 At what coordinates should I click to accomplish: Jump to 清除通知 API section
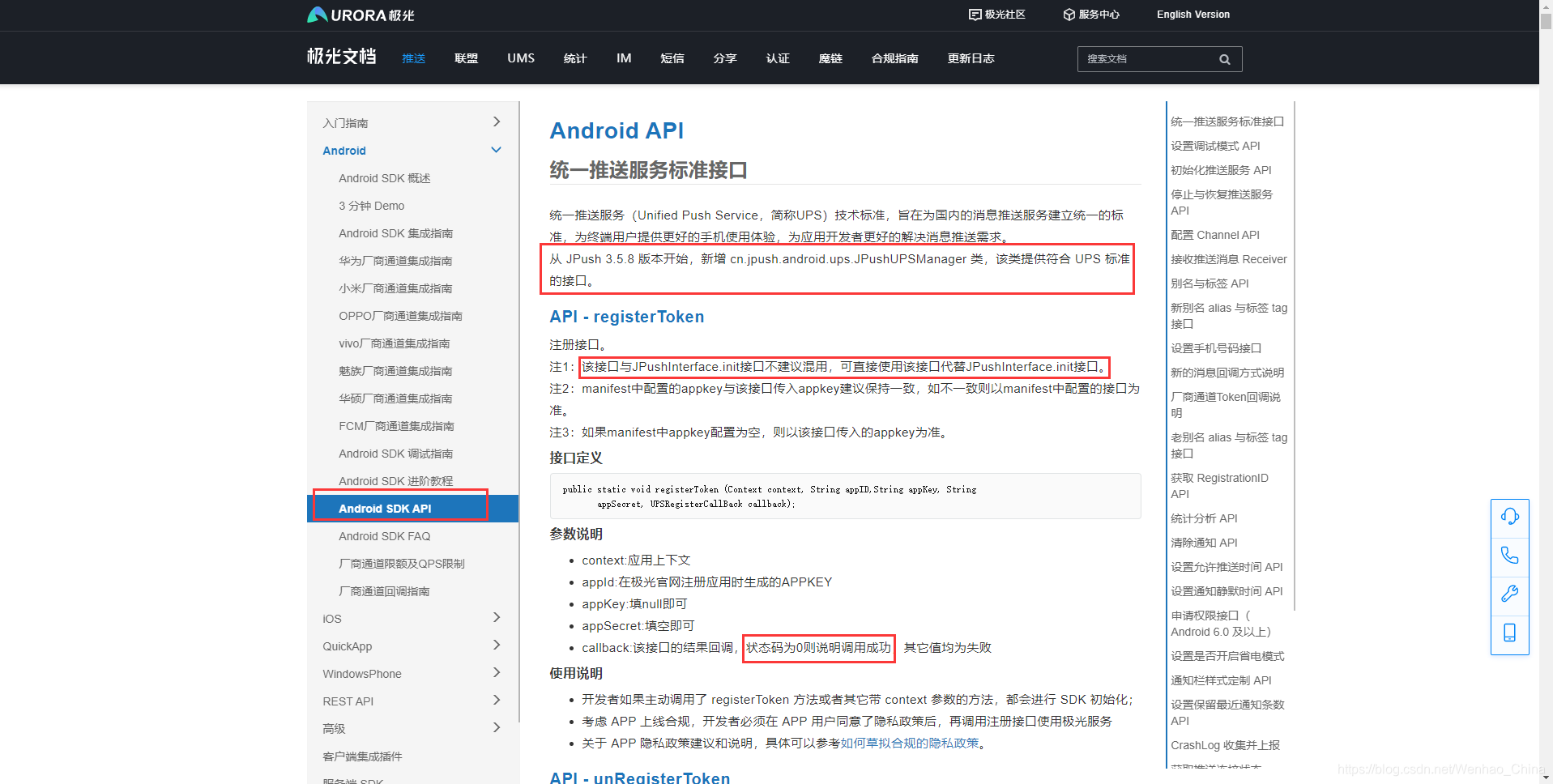coord(1204,543)
